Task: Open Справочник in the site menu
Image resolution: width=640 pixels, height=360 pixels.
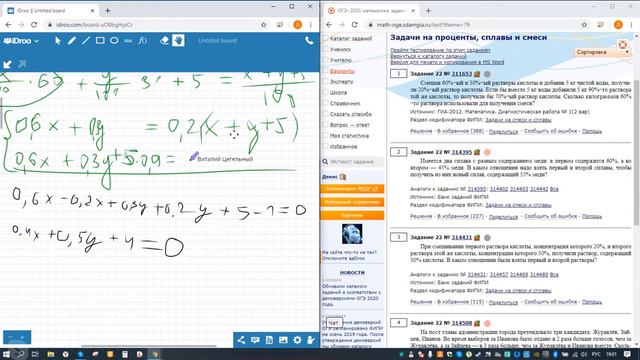Action: pos(345,103)
